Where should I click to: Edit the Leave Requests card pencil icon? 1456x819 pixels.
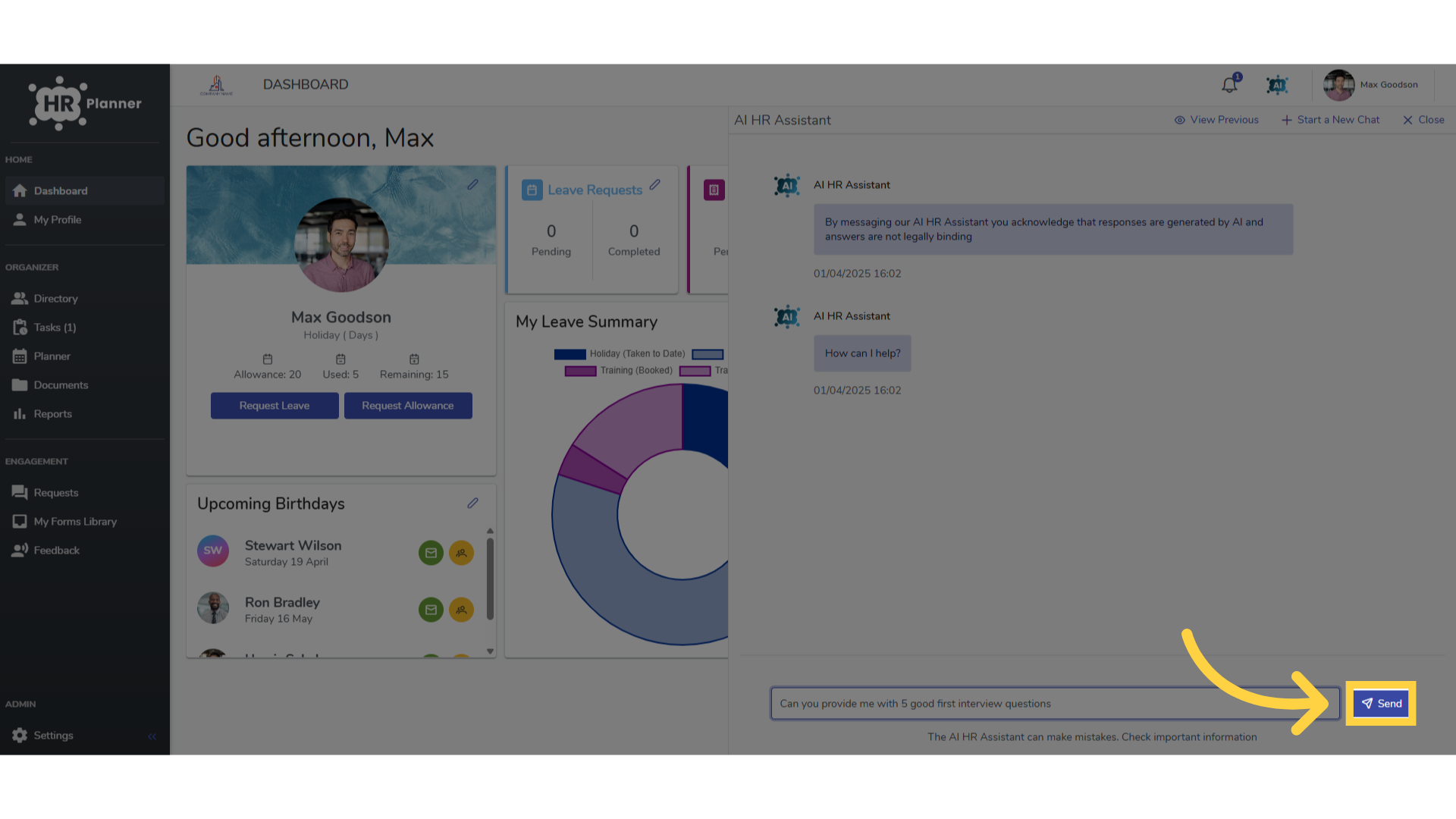point(654,184)
